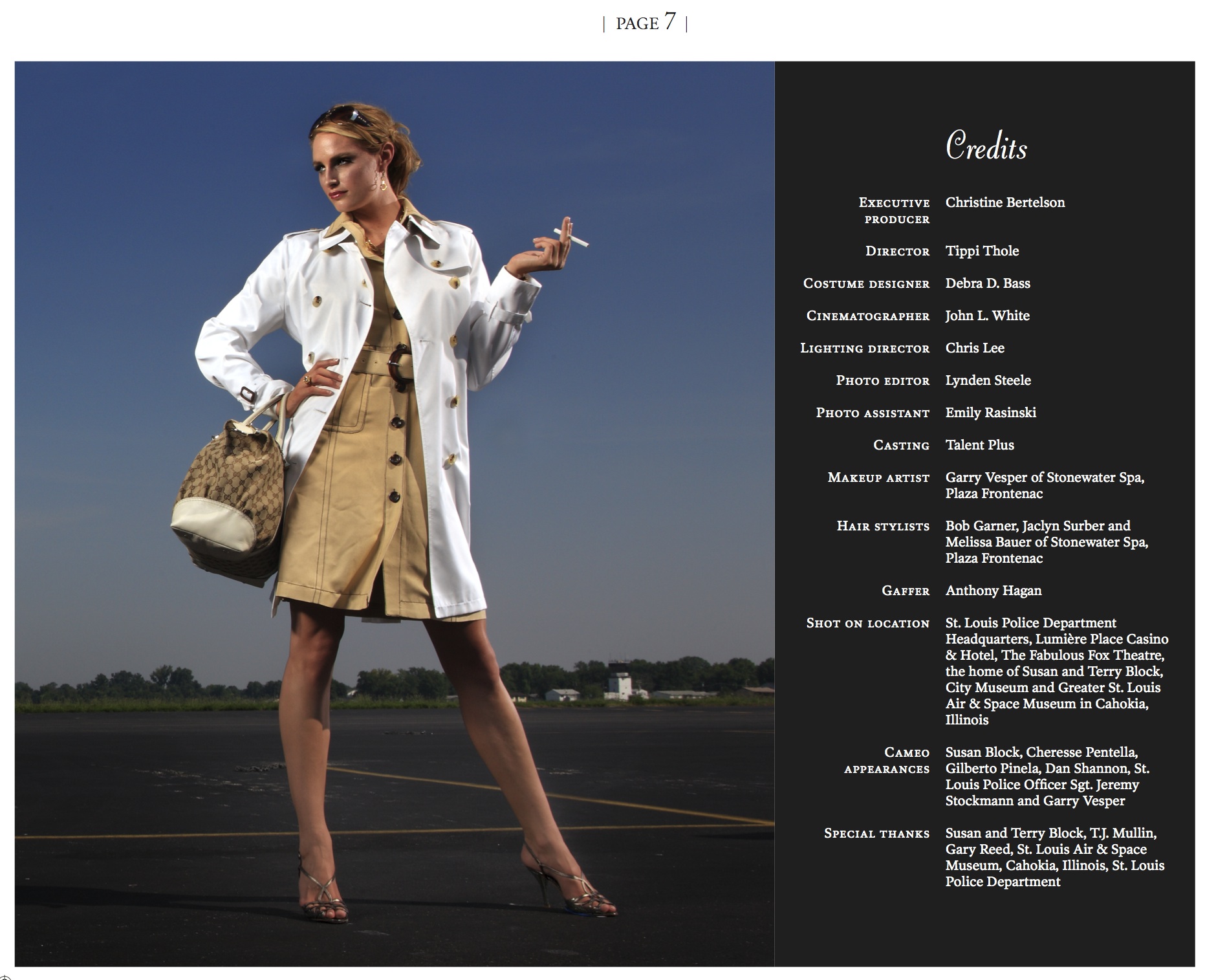This screenshot has height=980, width=1216.
Task: Click the Costume Designer label
Action: click(865, 284)
